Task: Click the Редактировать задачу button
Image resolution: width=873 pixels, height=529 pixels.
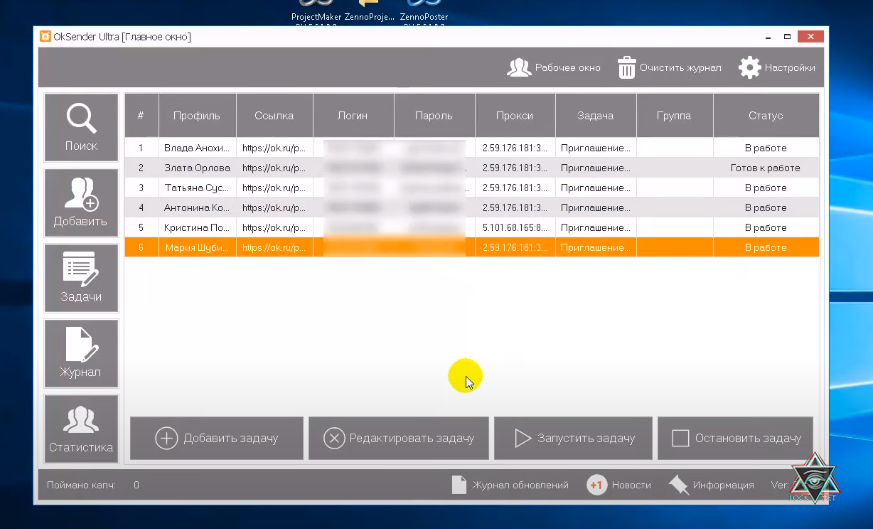Action: click(x=398, y=438)
